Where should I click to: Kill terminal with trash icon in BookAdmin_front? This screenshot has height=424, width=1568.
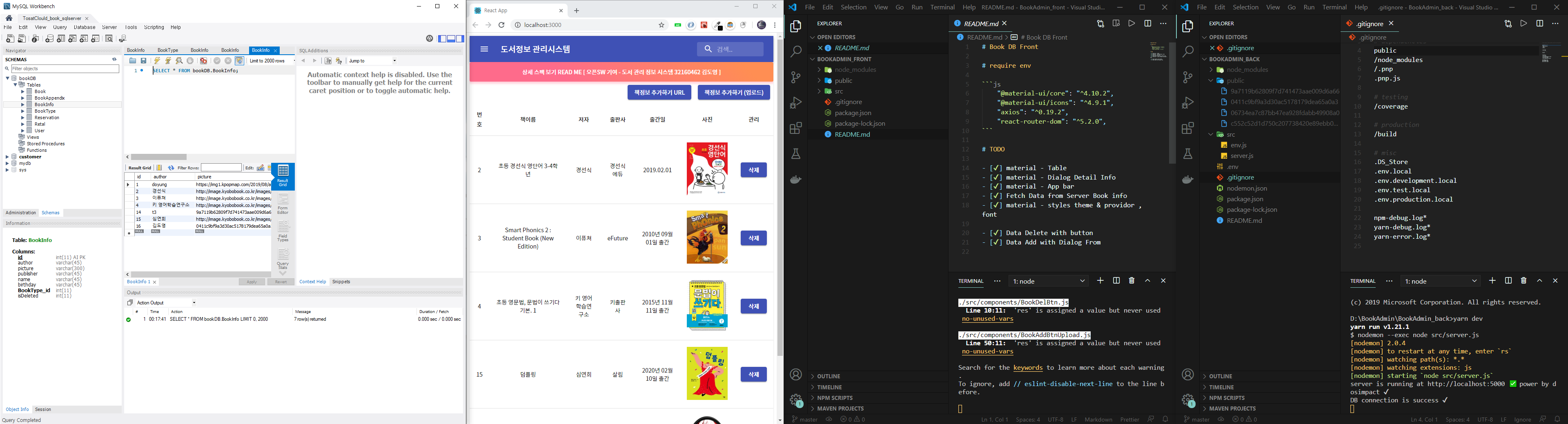(x=1131, y=280)
